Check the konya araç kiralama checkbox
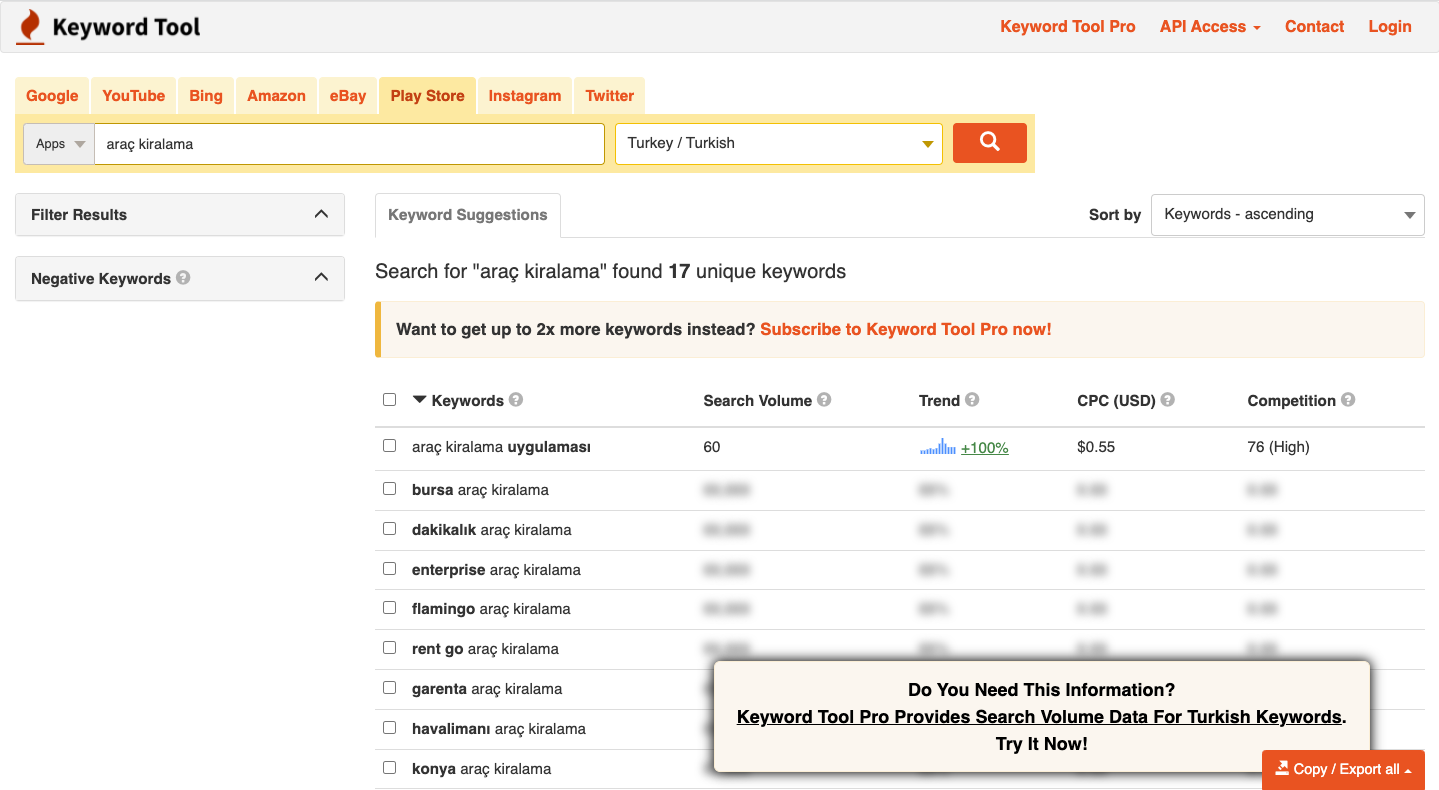Screen dimensions: 1439x790 pyautogui.click(x=390, y=768)
